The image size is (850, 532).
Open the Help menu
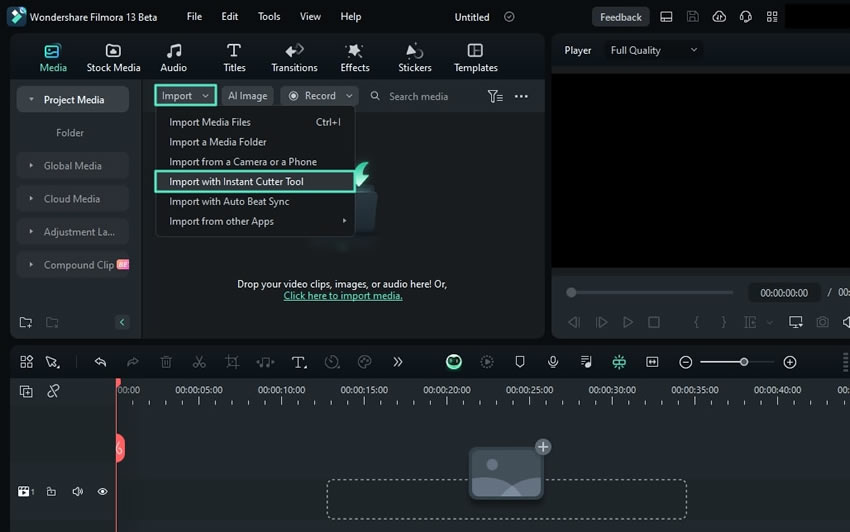(x=351, y=17)
